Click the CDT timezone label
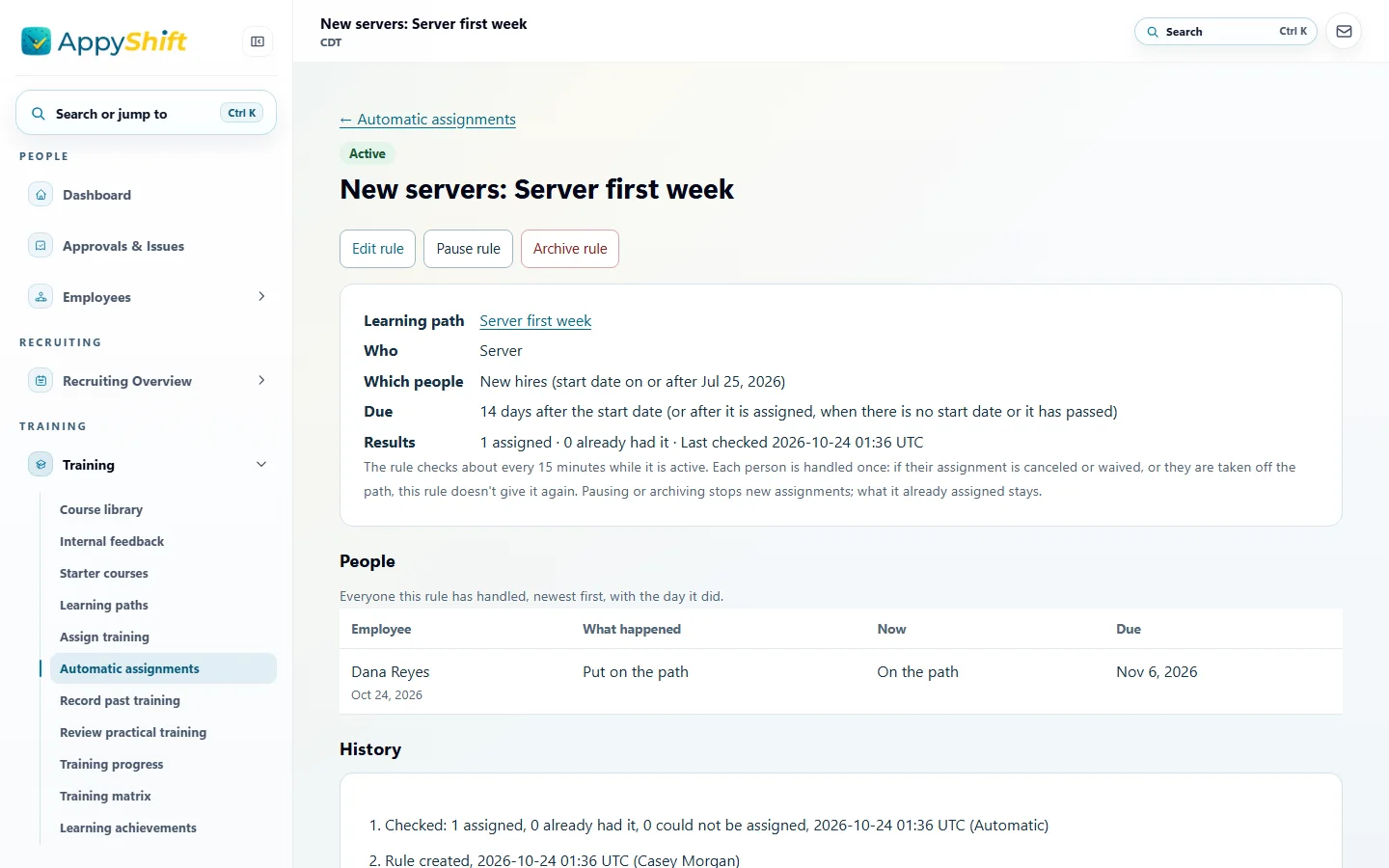This screenshot has height=868, width=1389. [331, 42]
